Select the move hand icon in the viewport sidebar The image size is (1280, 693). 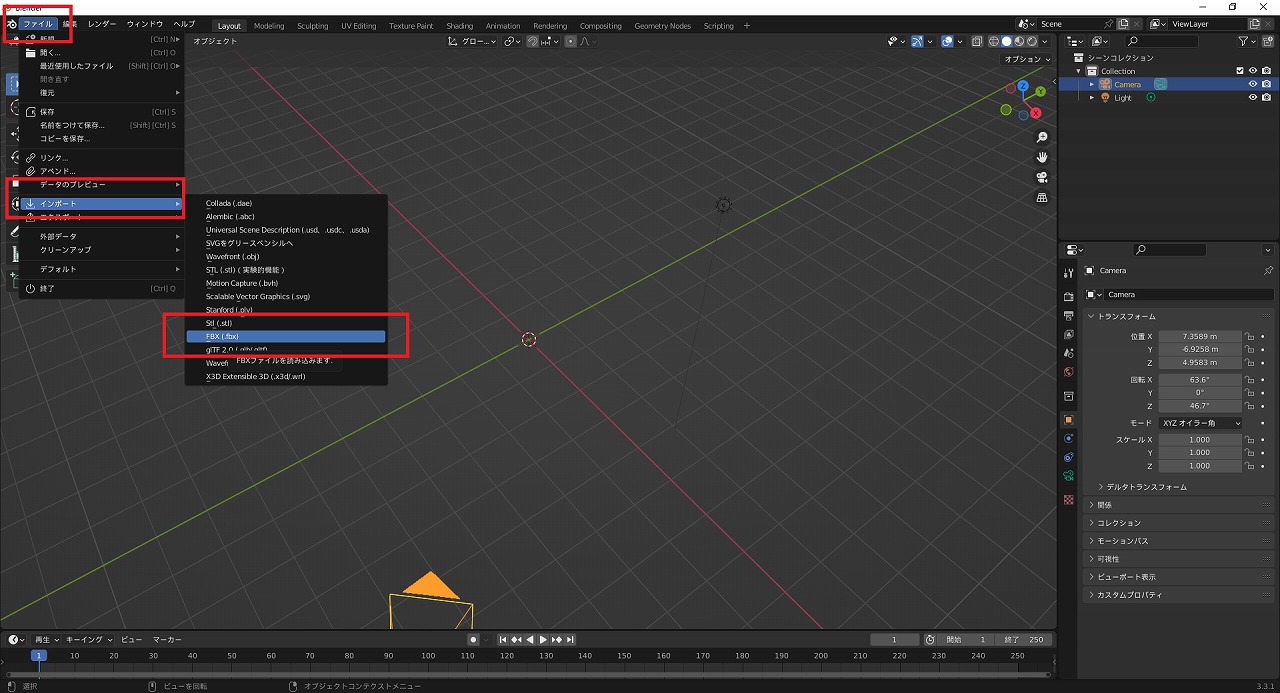point(1043,157)
